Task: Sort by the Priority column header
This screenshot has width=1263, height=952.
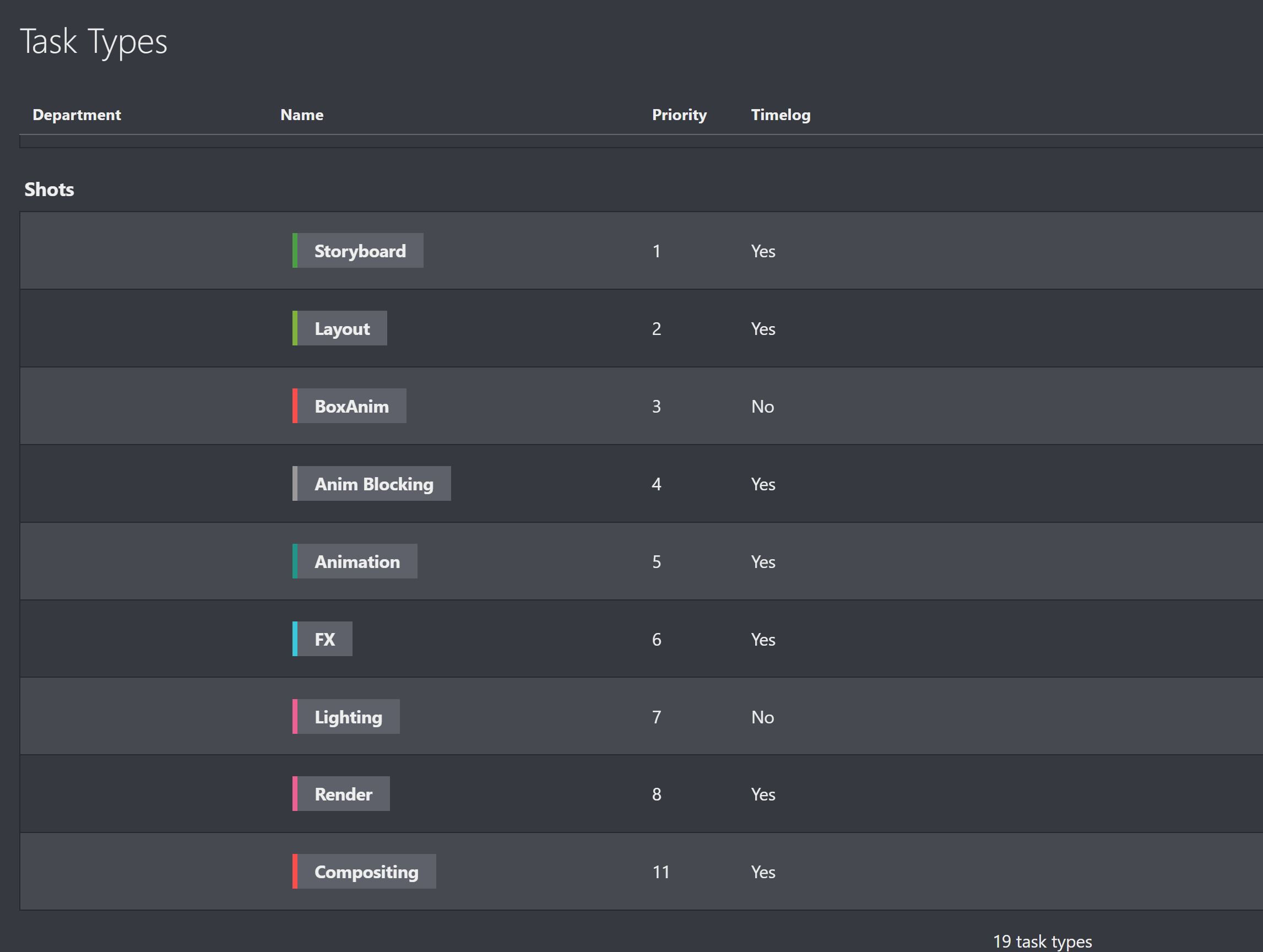Action: coord(680,114)
